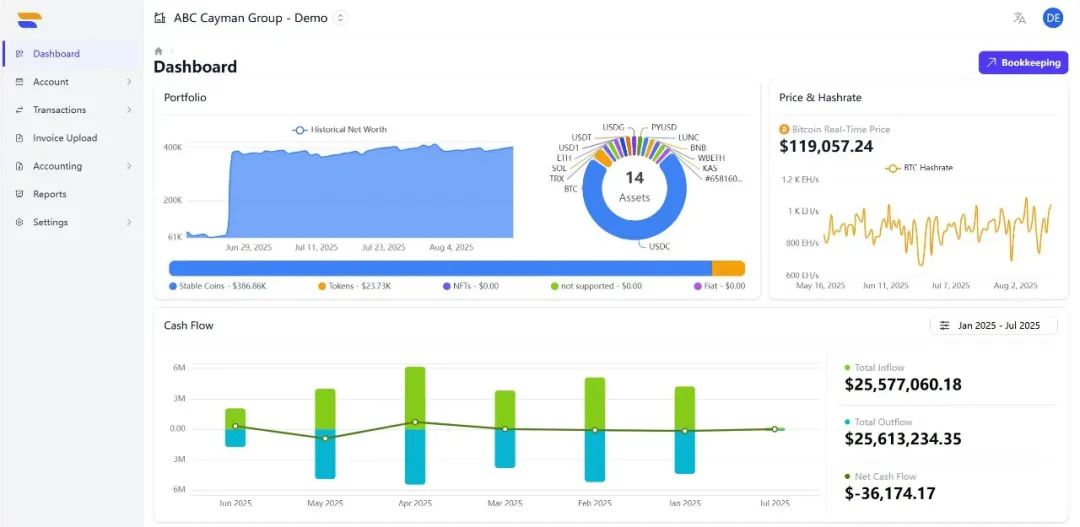This screenshot has height=527, width=1080.
Task: Click the home breadcrumb icon
Action: 158,50
